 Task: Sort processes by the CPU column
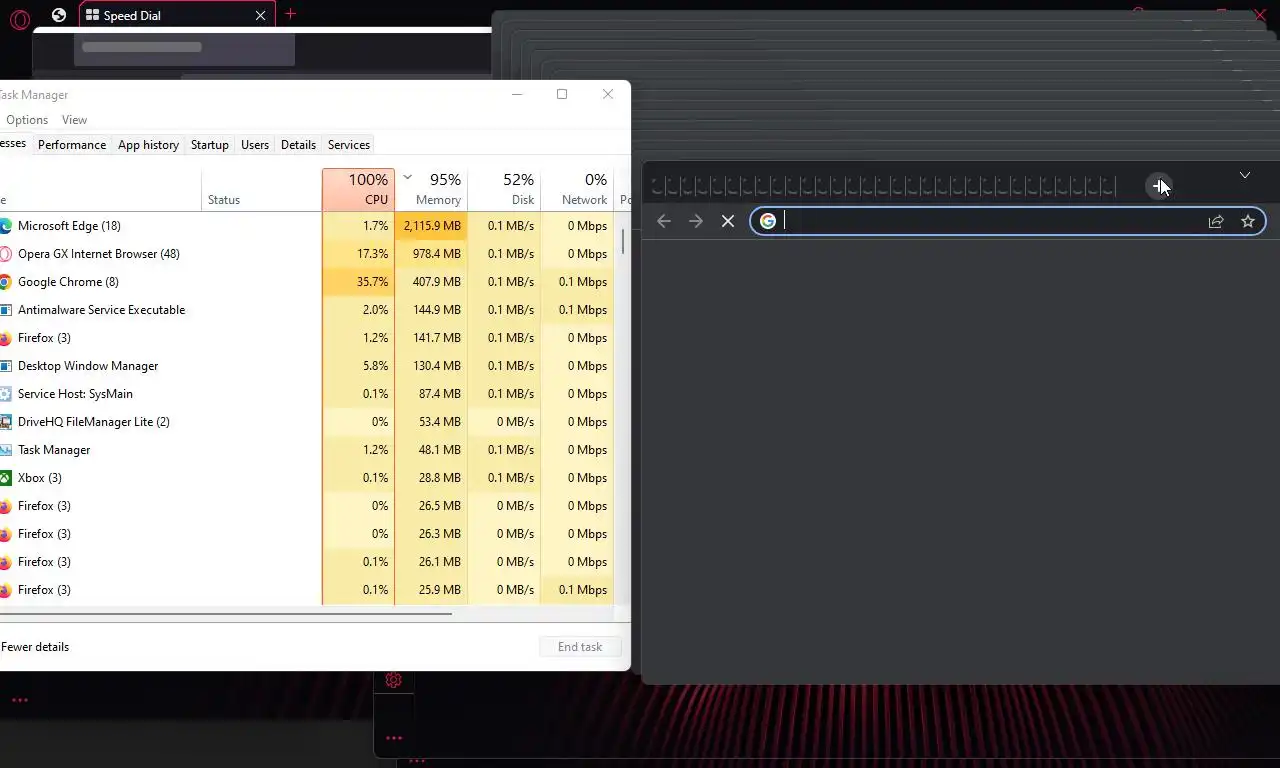tap(358, 189)
